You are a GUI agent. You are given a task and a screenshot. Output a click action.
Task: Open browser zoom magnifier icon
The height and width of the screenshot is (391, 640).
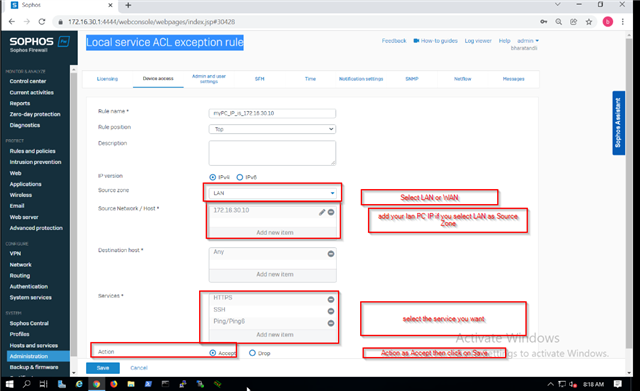(x=558, y=22)
